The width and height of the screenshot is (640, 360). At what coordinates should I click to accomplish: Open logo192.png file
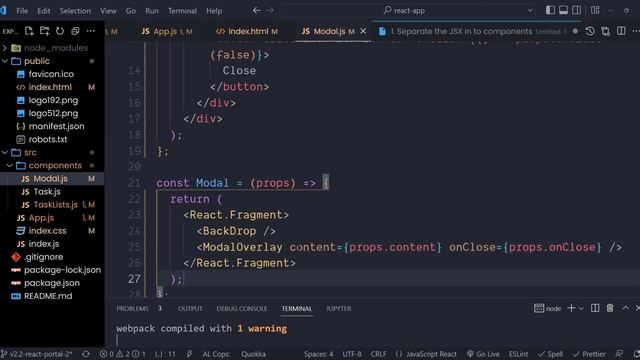coord(53,100)
